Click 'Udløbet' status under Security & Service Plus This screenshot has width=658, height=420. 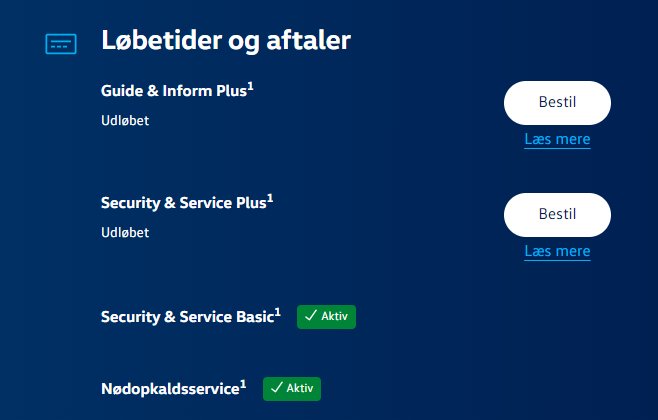click(x=125, y=233)
